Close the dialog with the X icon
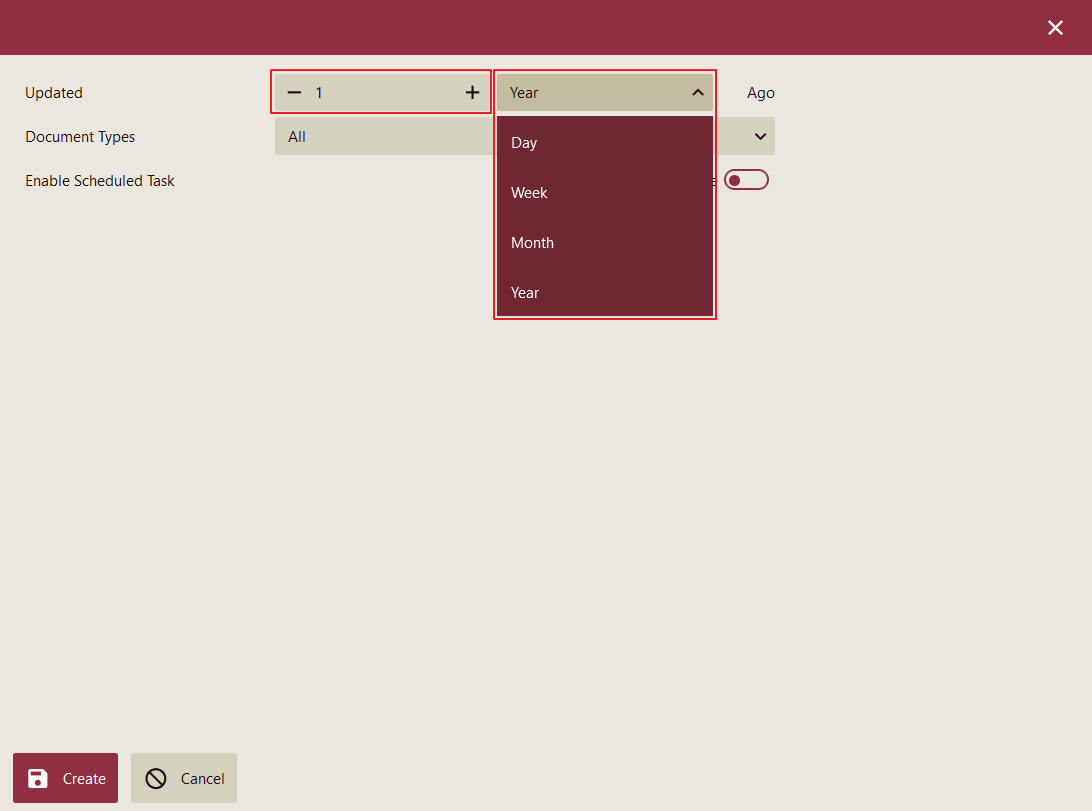This screenshot has width=1092, height=811. click(x=1055, y=28)
